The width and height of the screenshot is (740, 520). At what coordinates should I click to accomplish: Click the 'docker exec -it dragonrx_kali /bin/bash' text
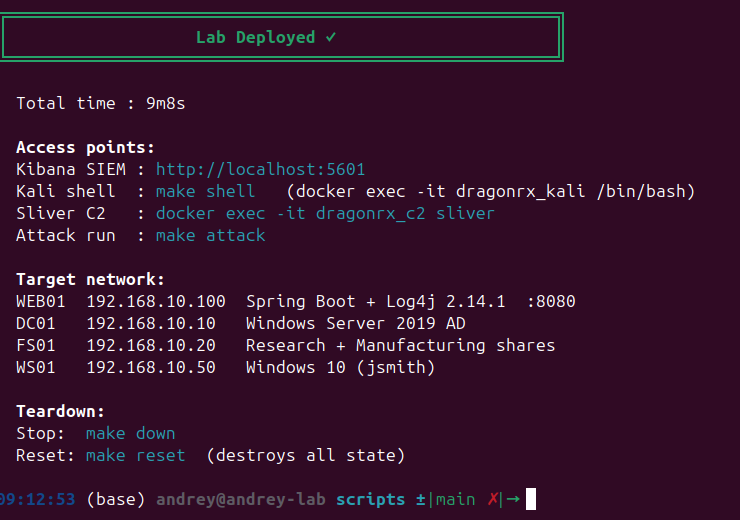[x=490, y=191]
